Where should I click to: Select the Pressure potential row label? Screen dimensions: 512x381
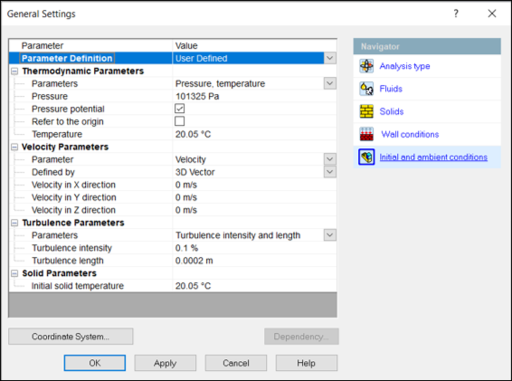coord(68,109)
